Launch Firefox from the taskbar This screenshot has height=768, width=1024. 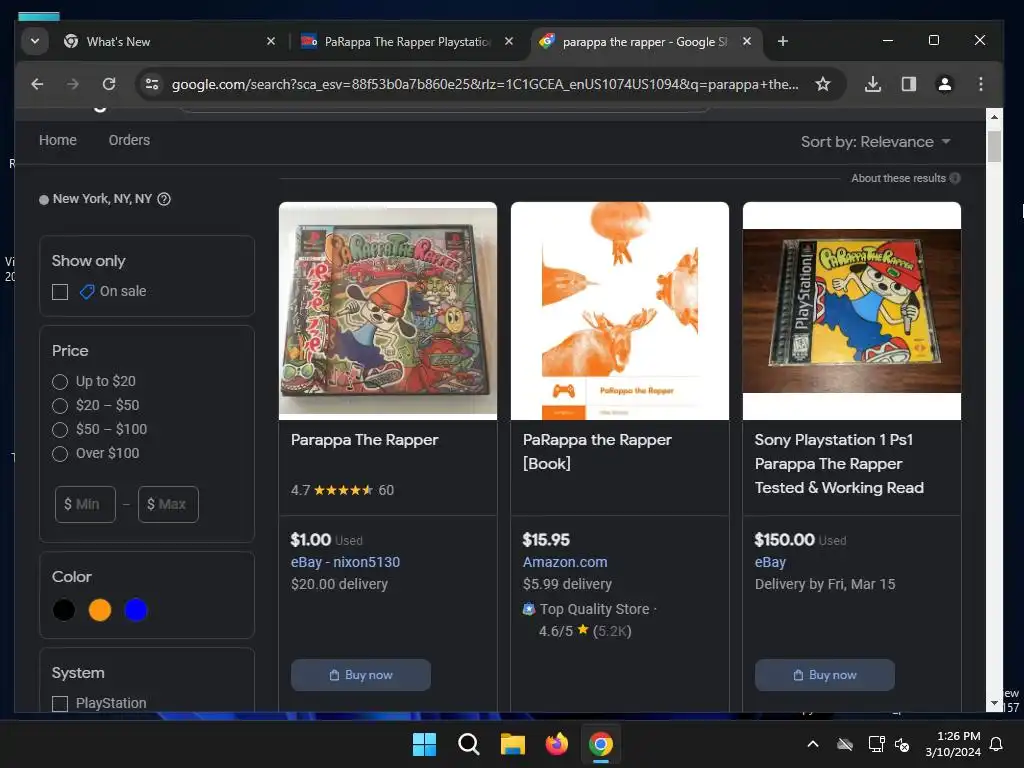pyautogui.click(x=556, y=744)
